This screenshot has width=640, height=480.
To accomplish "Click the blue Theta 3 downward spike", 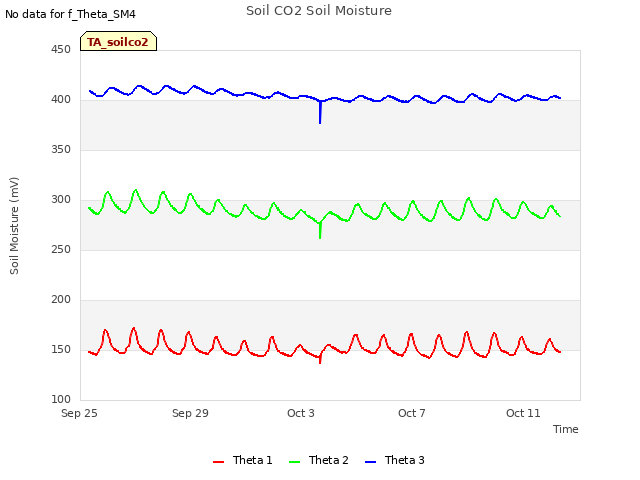I will click(x=320, y=112).
